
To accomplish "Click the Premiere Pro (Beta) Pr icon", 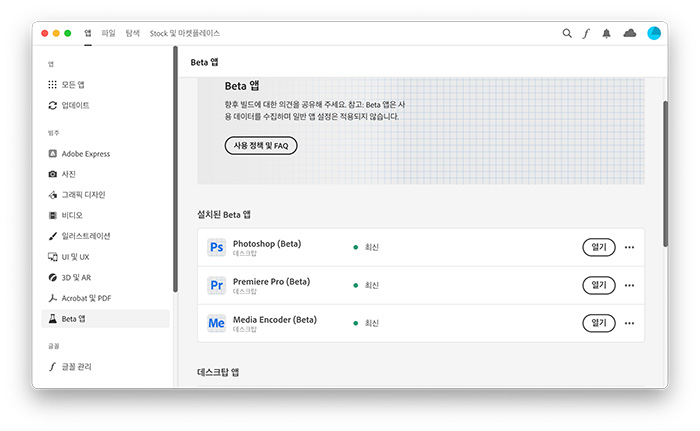I will coord(217,285).
